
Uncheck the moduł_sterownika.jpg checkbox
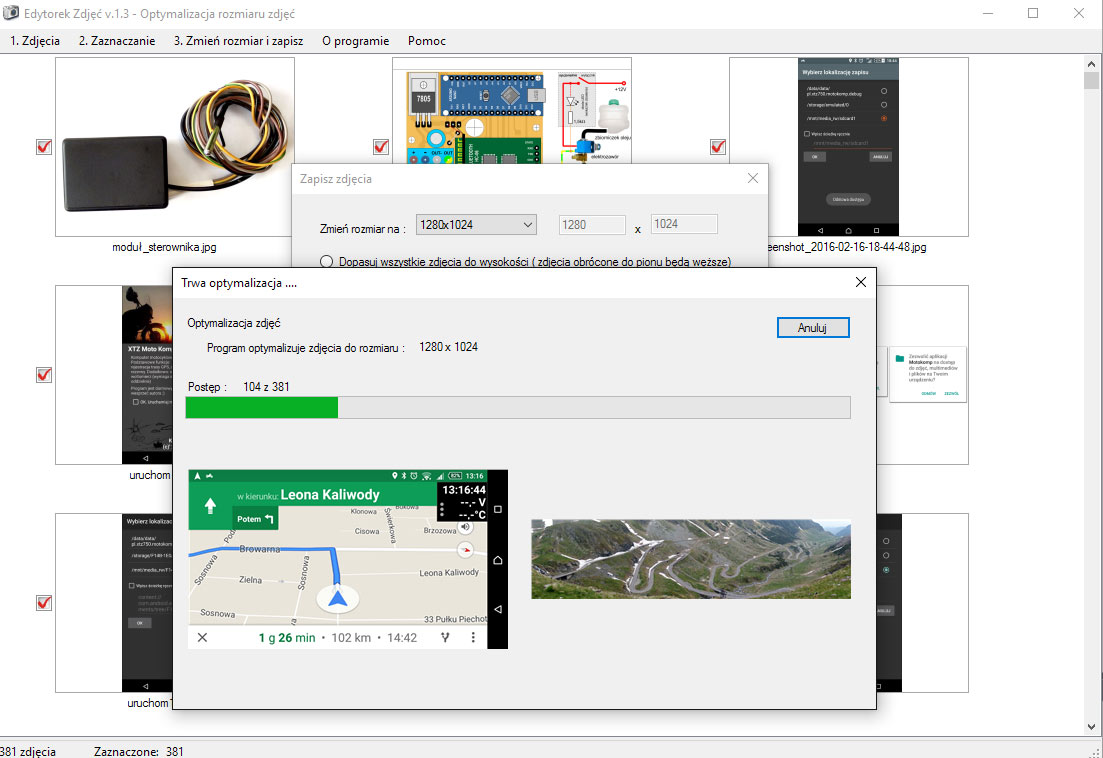click(x=44, y=146)
